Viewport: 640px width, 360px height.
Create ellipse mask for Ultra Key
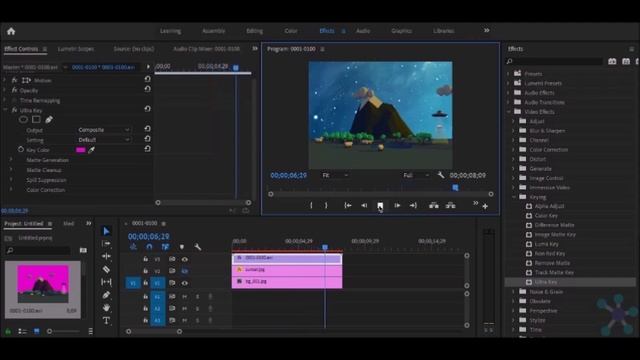tap(23, 120)
